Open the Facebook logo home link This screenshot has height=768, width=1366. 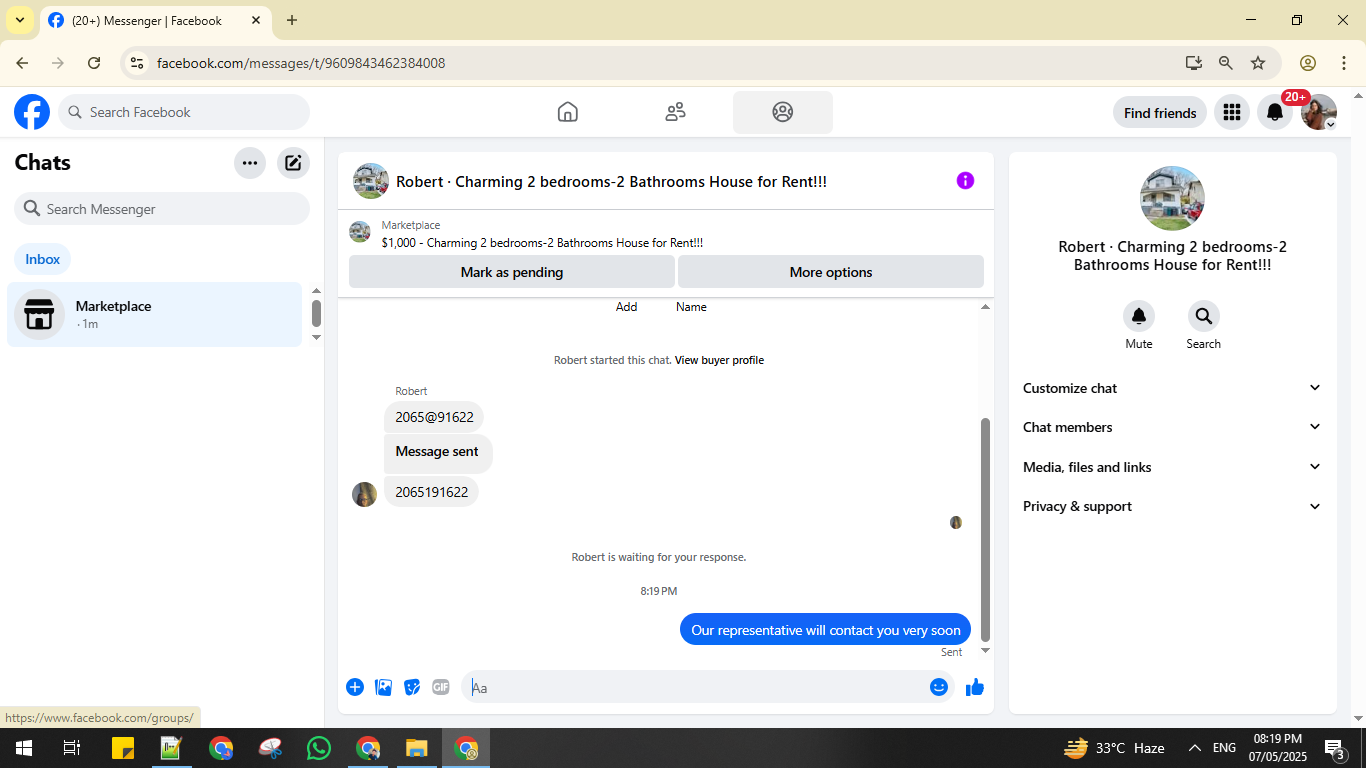pos(32,112)
